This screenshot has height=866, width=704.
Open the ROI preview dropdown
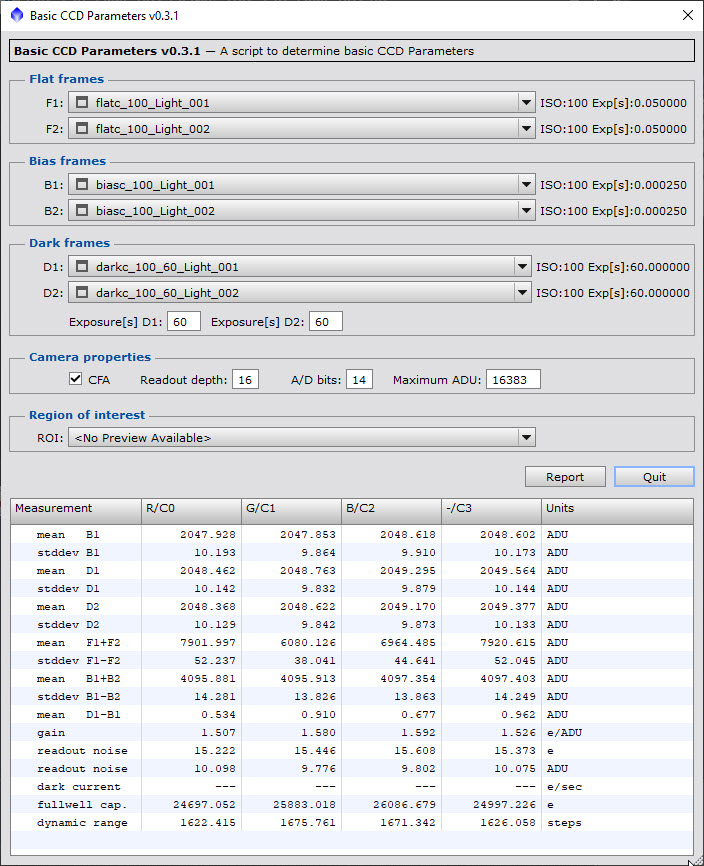point(301,437)
